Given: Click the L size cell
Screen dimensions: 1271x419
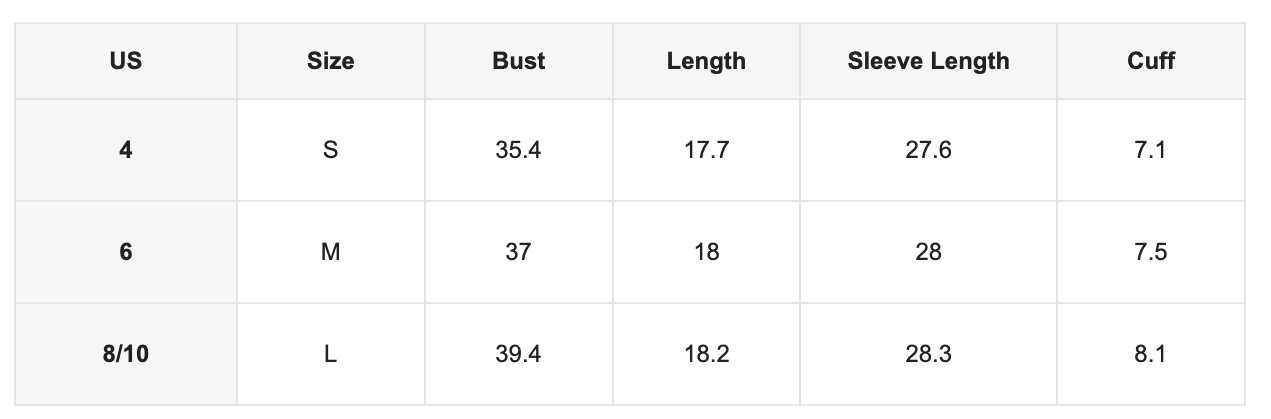Looking at the screenshot, I should pyautogui.click(x=331, y=354).
